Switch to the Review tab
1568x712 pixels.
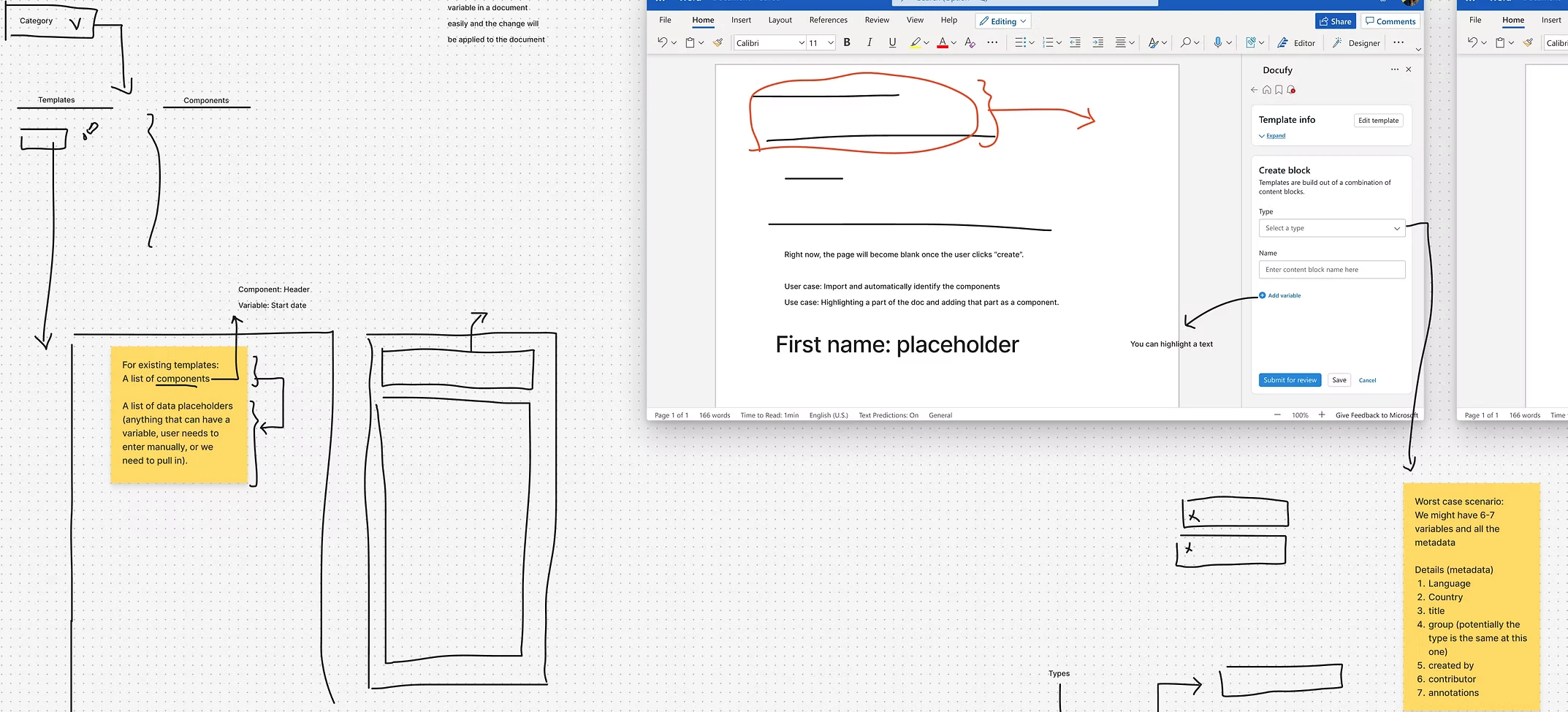tap(877, 20)
